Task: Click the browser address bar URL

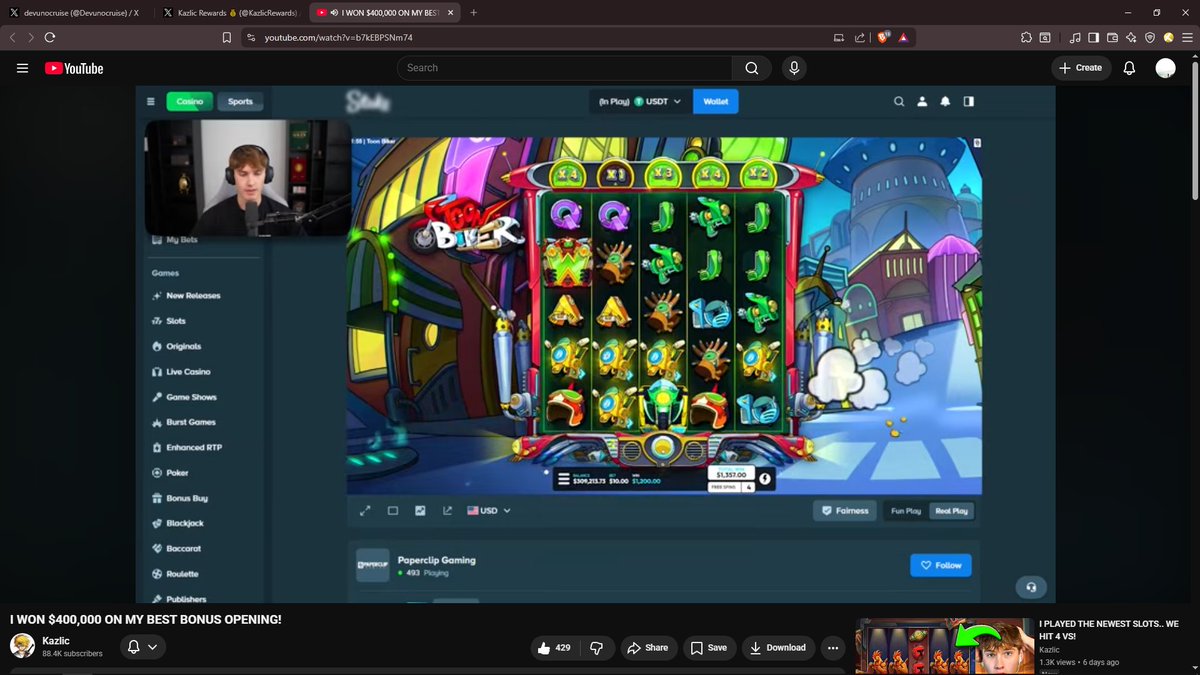Action: tap(338, 37)
